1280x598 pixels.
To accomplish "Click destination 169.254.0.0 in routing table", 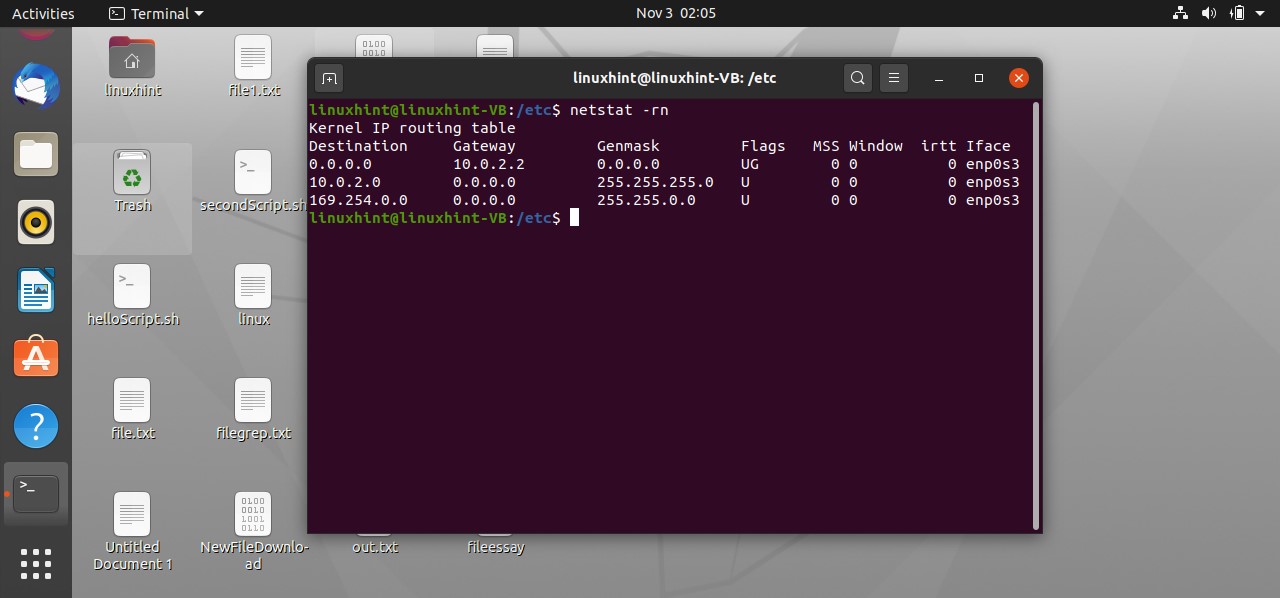I will tap(358, 200).
